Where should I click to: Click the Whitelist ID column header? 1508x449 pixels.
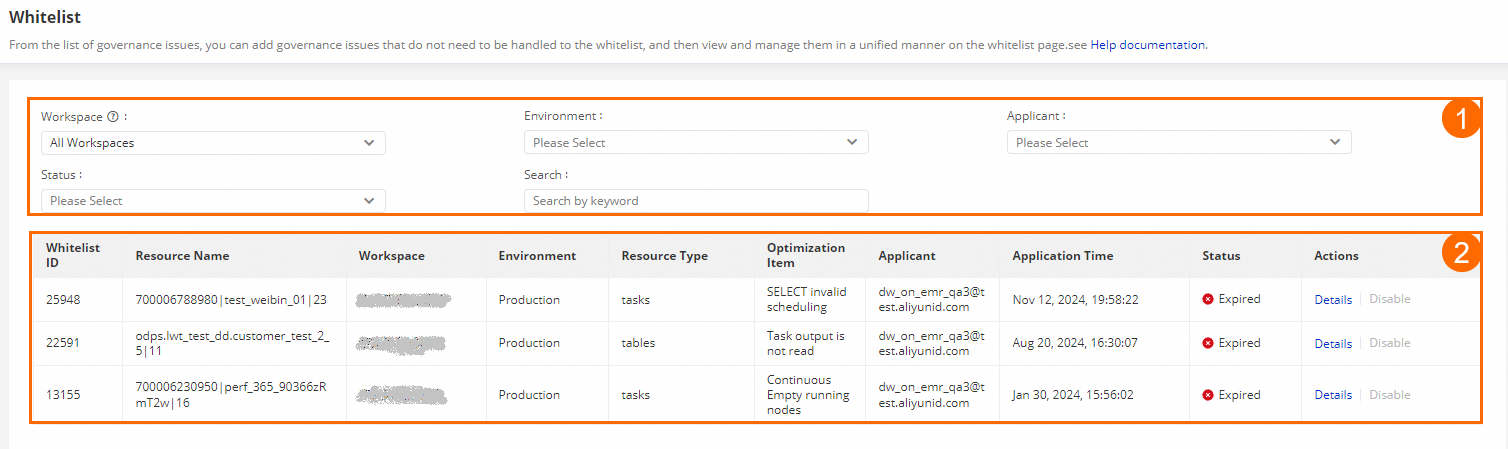[73, 256]
